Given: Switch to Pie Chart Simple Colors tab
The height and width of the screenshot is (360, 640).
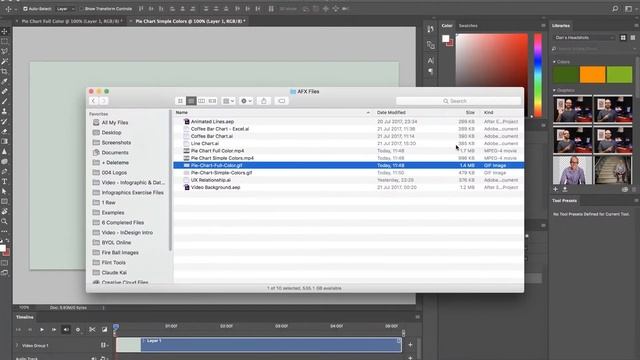Looking at the screenshot, I should point(190,21).
